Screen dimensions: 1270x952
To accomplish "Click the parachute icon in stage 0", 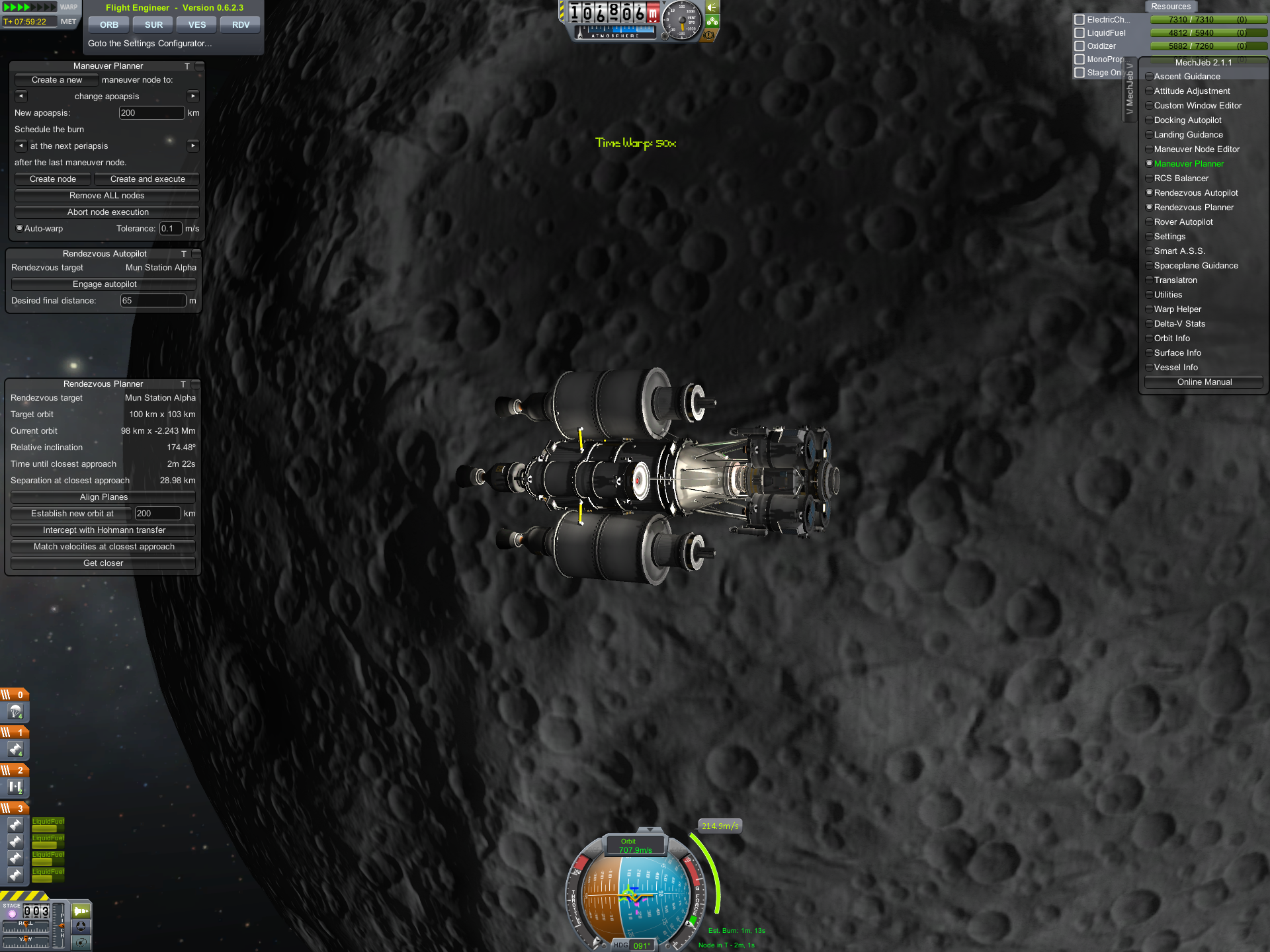I will 15,712.
